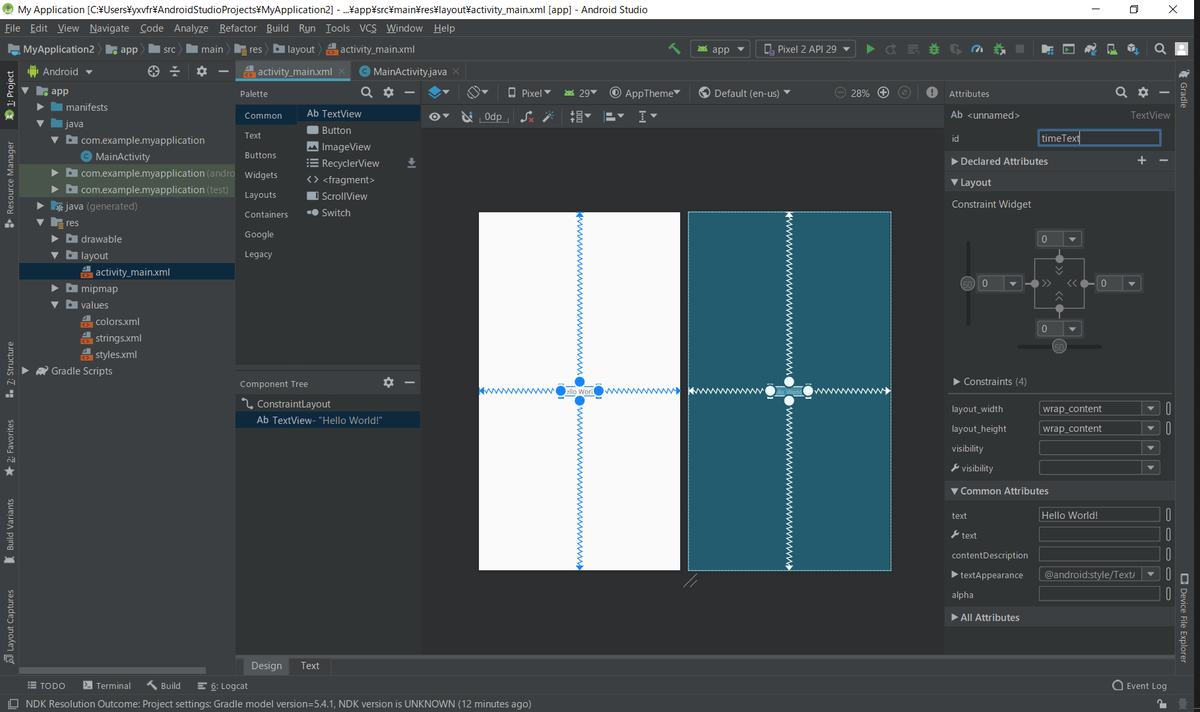Open the Align options icon dropdown
This screenshot has width=1200, height=712.
coord(614,117)
